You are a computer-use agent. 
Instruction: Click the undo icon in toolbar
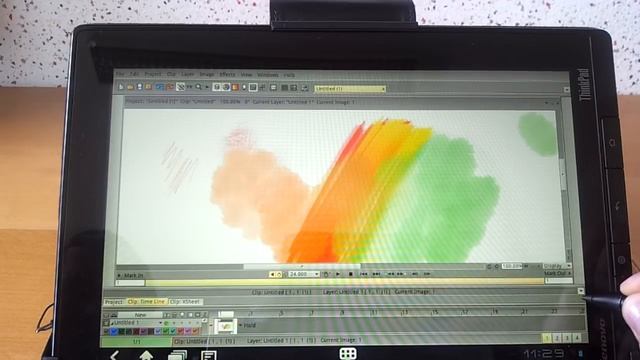tap(160, 87)
